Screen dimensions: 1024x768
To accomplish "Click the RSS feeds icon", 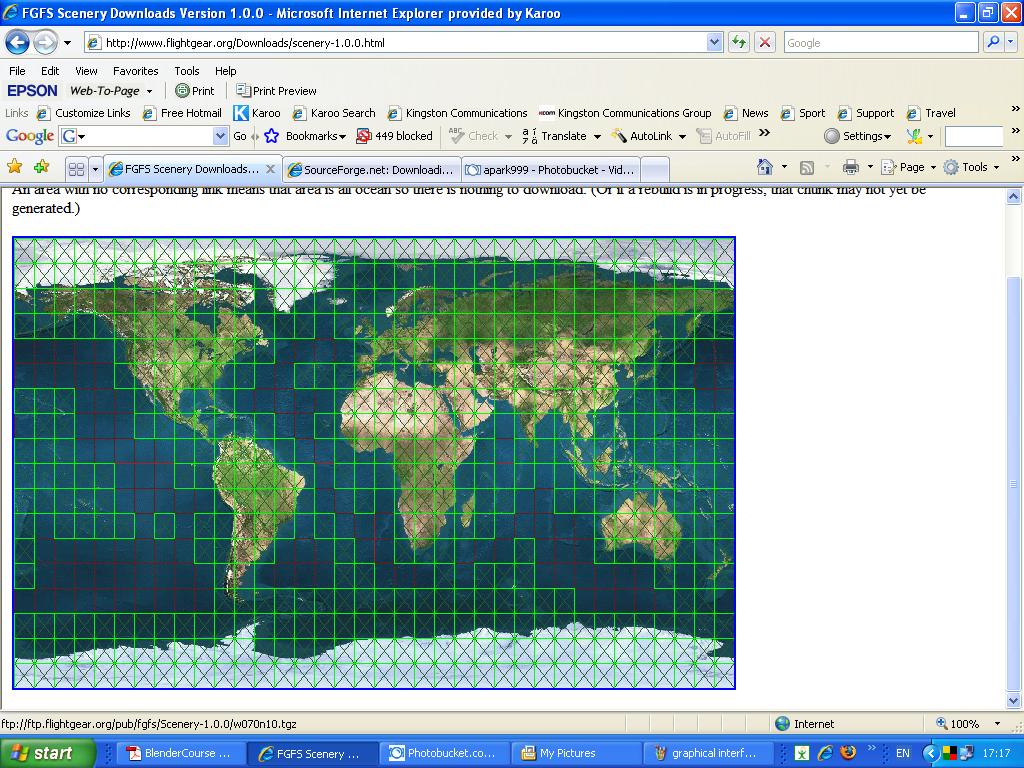I will point(807,168).
